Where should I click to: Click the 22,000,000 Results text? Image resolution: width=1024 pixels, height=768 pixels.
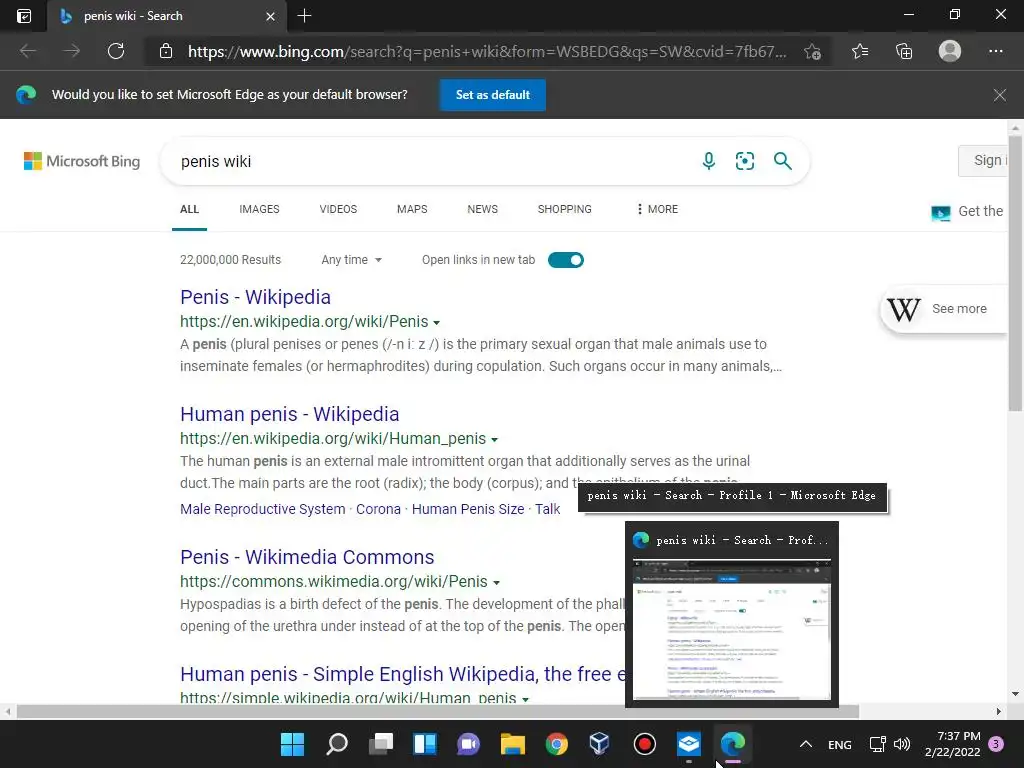click(x=231, y=260)
